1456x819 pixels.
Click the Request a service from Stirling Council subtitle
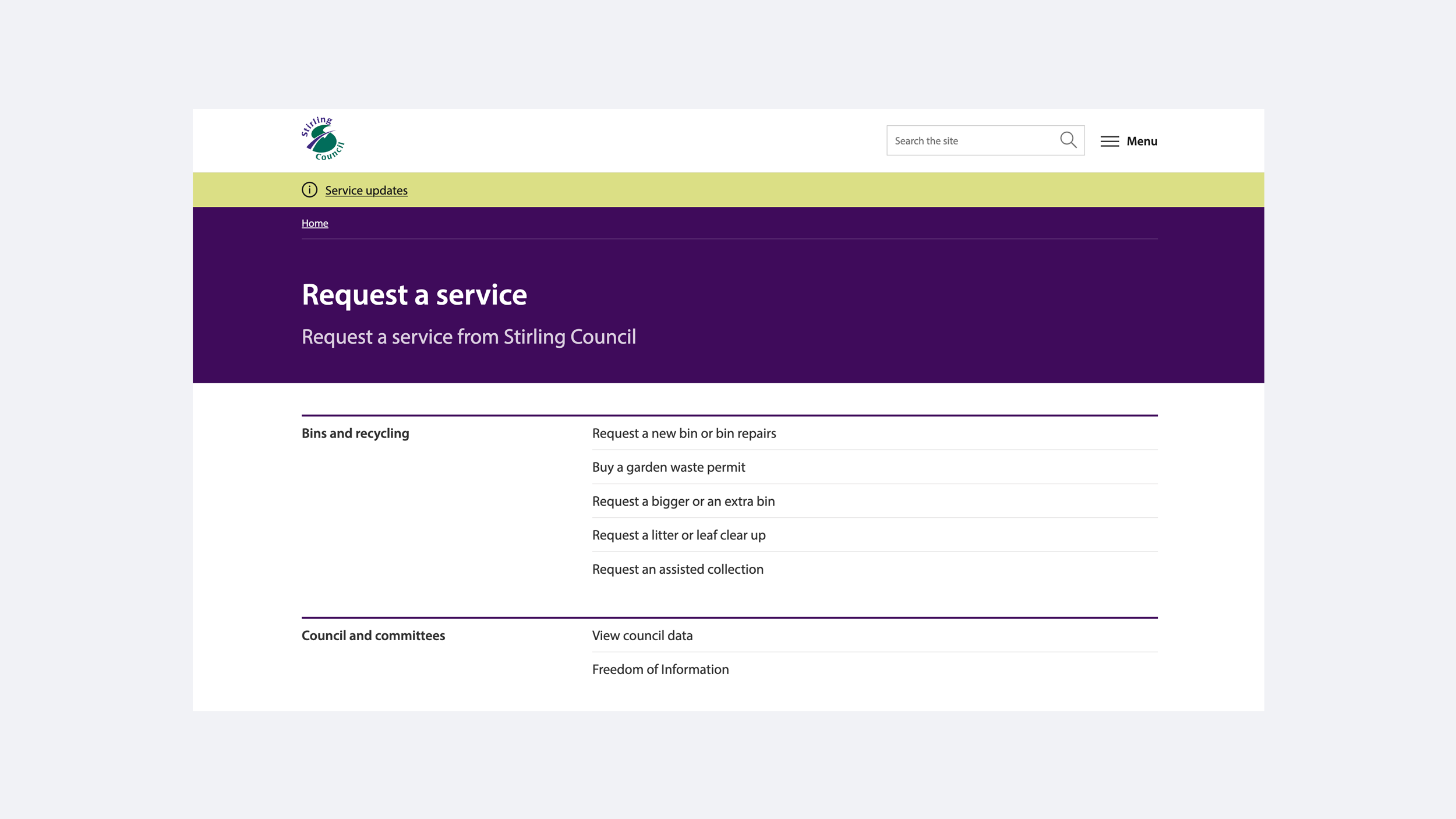pyautogui.click(x=469, y=336)
